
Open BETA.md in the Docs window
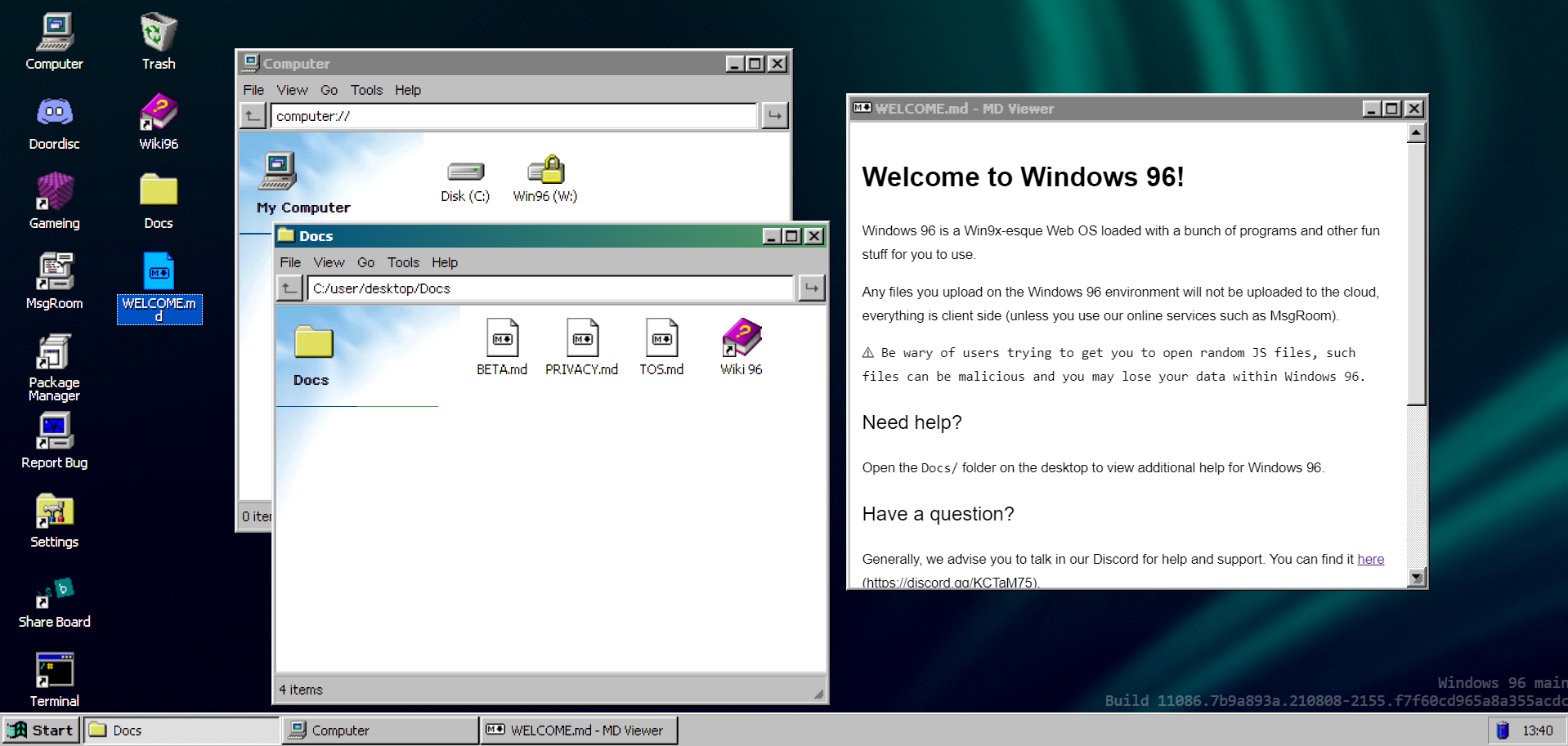pyautogui.click(x=502, y=347)
